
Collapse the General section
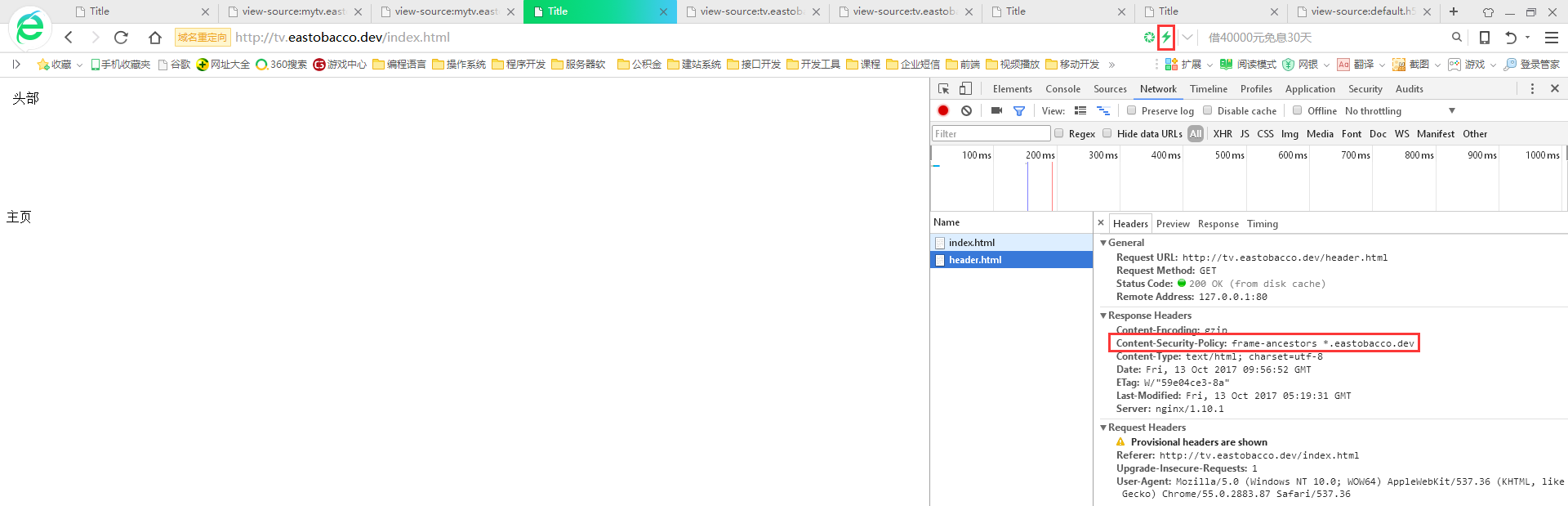point(1103,243)
